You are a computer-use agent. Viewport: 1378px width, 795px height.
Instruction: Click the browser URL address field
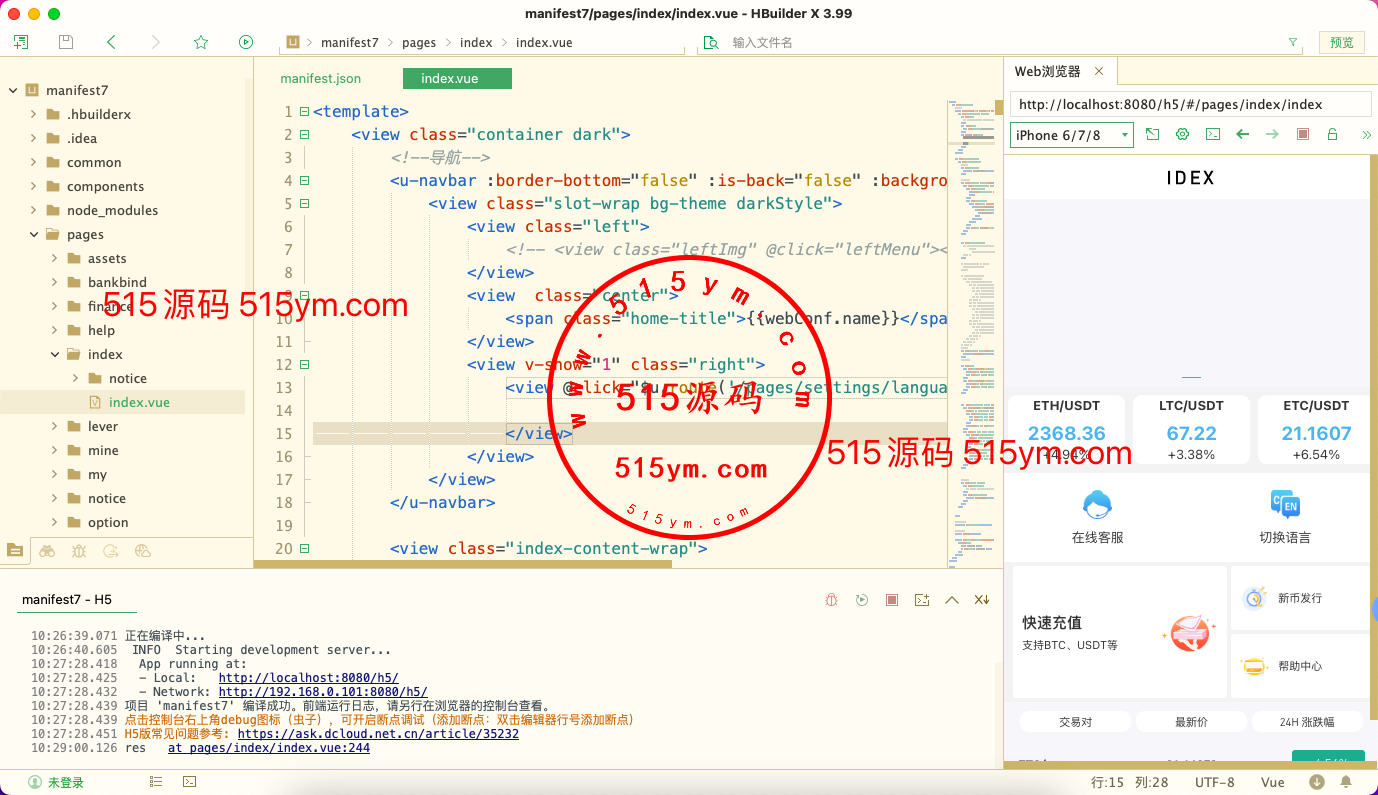click(1190, 104)
